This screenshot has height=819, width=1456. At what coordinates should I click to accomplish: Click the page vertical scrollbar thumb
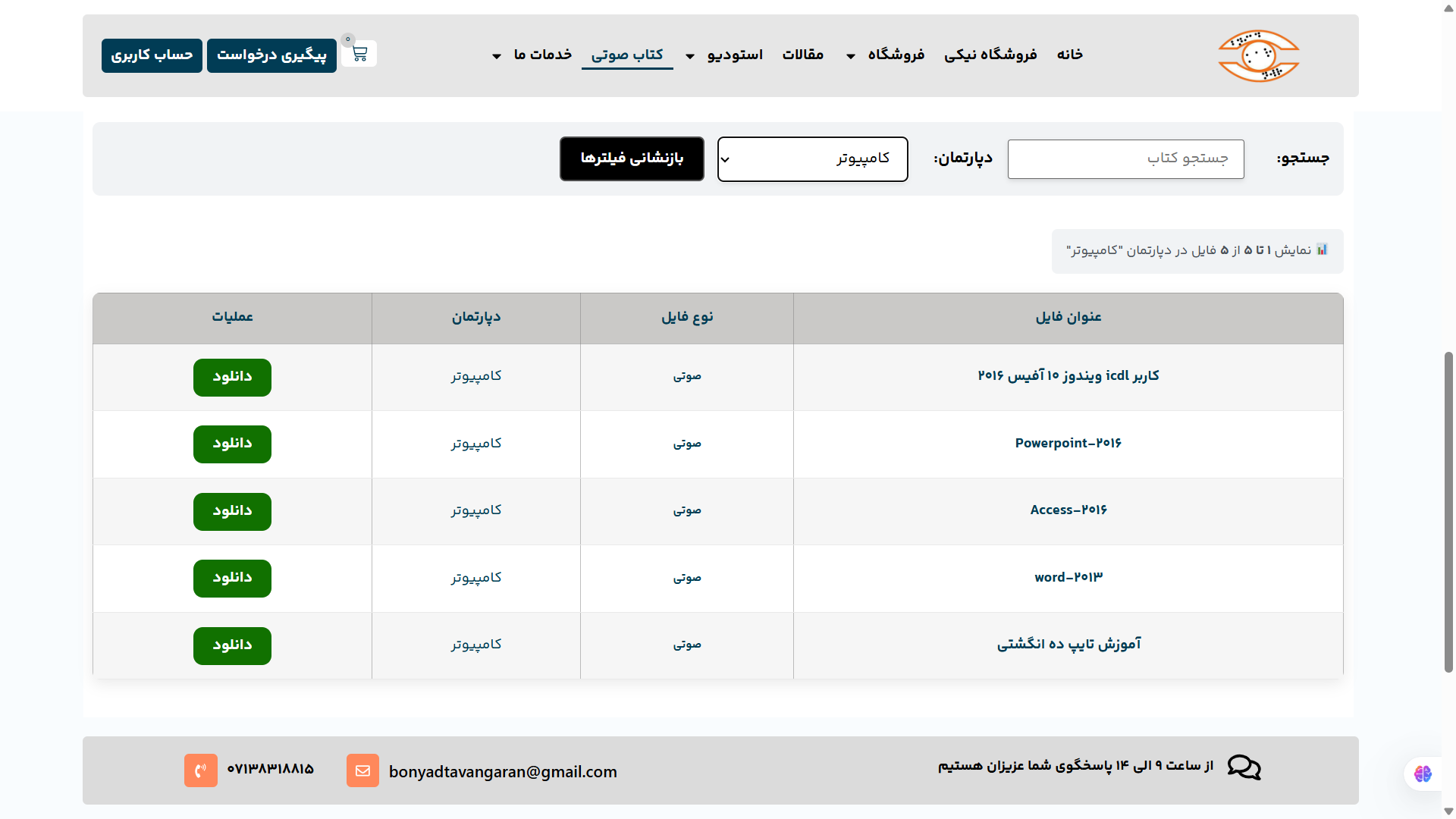click(x=1448, y=512)
